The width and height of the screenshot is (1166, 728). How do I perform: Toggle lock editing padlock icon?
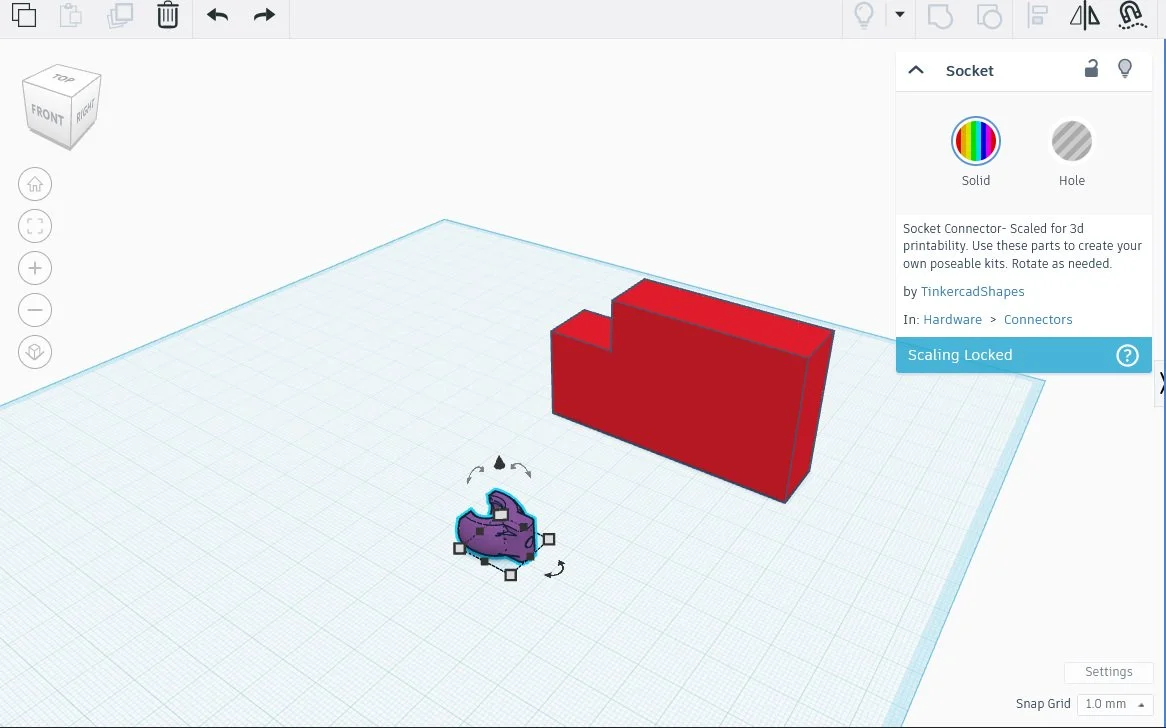point(1091,68)
